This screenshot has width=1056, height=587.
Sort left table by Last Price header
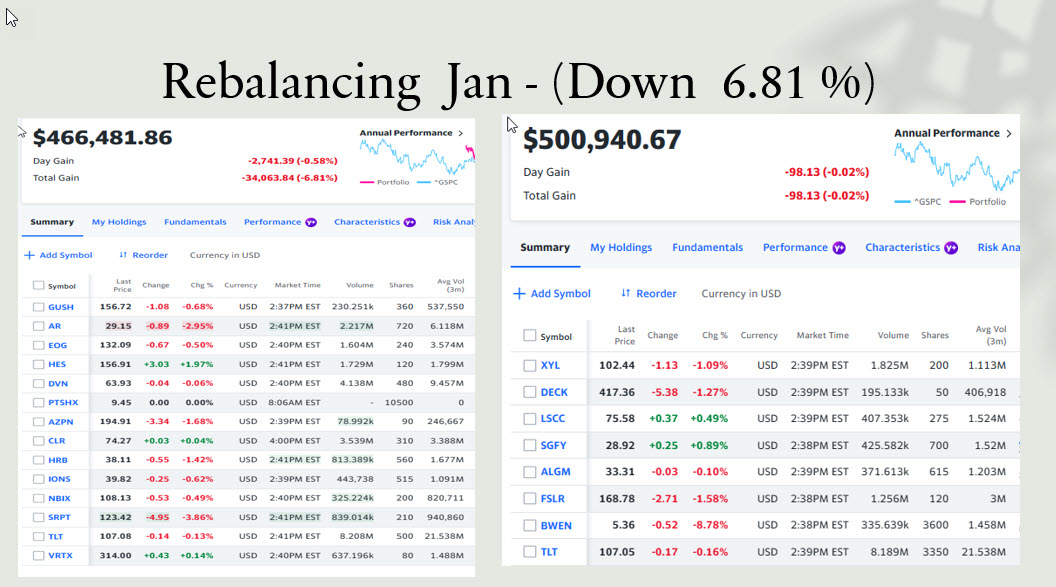coord(123,285)
